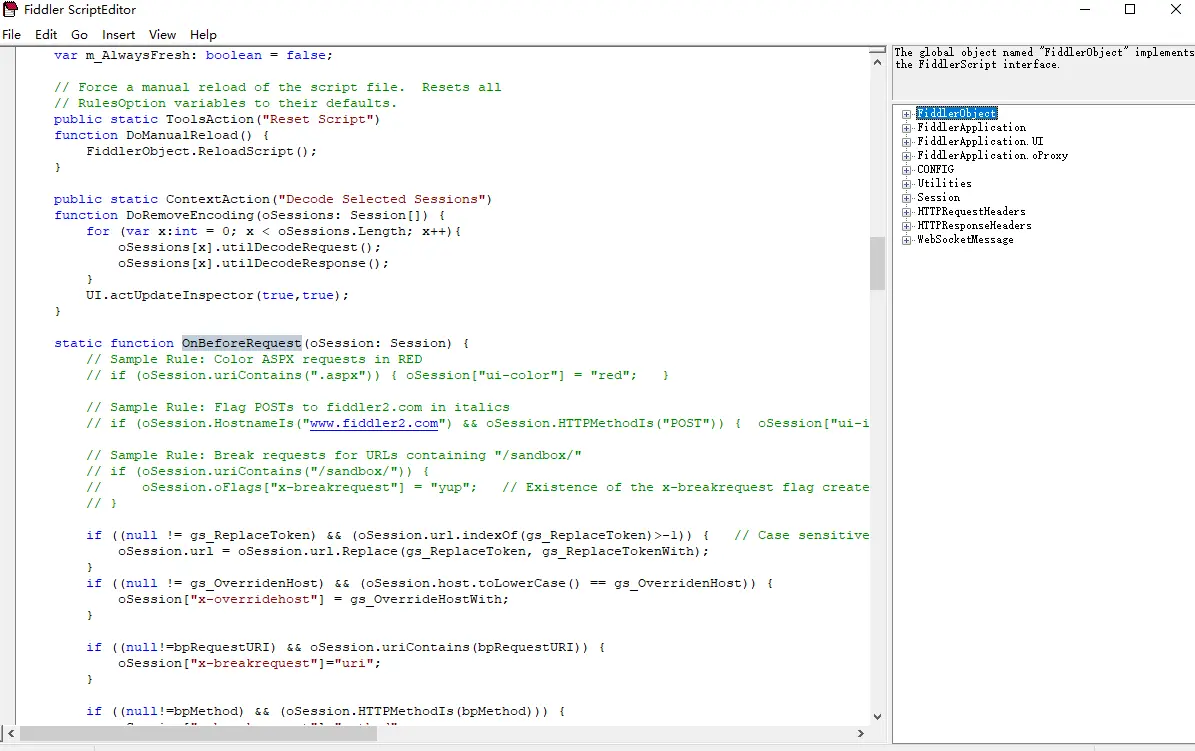Click the horizontal scrollbar left arrow

[x=10, y=733]
